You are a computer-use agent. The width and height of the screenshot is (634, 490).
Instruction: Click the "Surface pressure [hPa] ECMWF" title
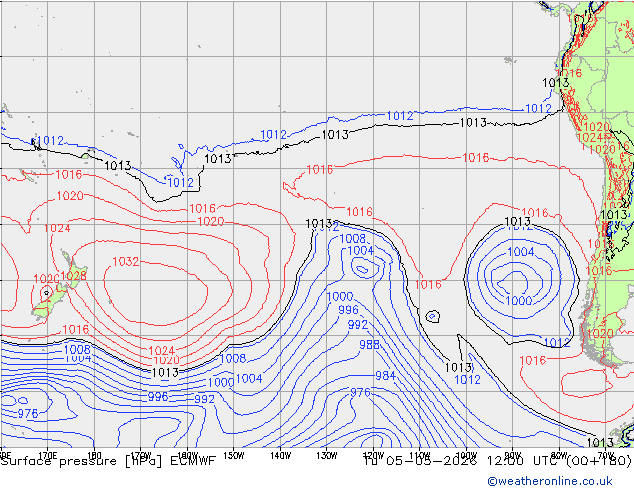click(108, 461)
